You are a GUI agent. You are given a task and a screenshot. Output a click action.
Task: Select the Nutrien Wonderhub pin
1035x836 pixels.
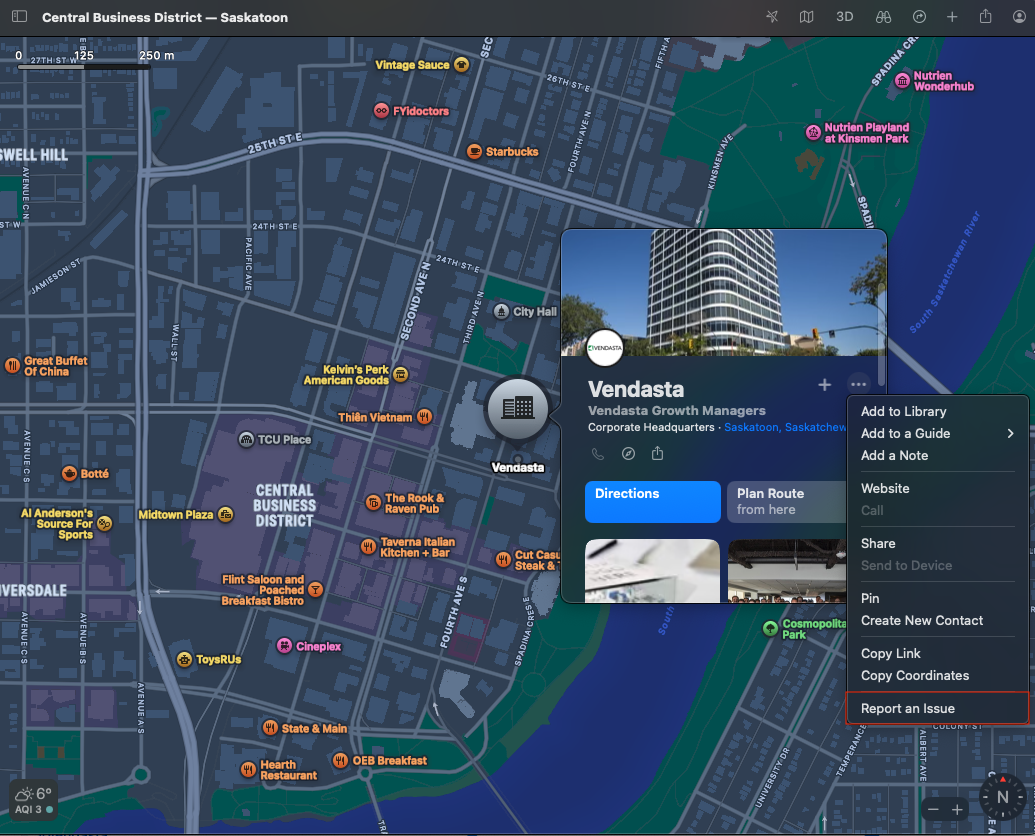point(902,81)
